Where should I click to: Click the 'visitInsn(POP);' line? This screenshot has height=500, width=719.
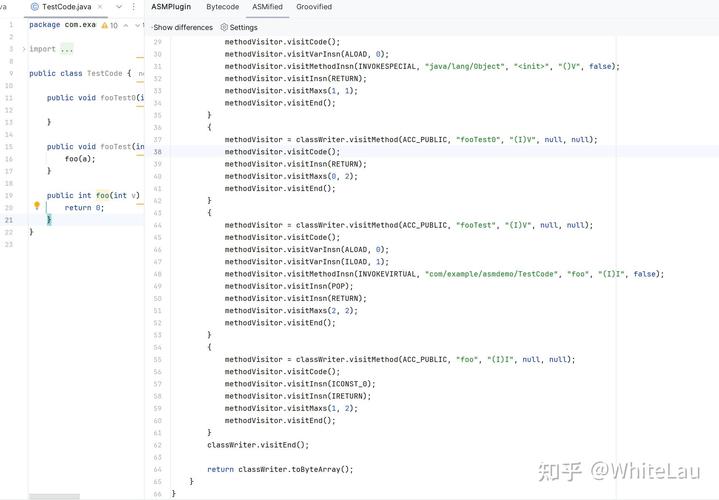click(289, 286)
